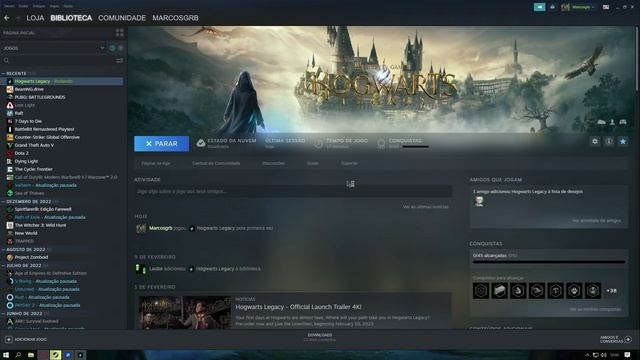Open Windows taskbar search
This screenshot has width=640, height=360.
[x=18, y=355]
